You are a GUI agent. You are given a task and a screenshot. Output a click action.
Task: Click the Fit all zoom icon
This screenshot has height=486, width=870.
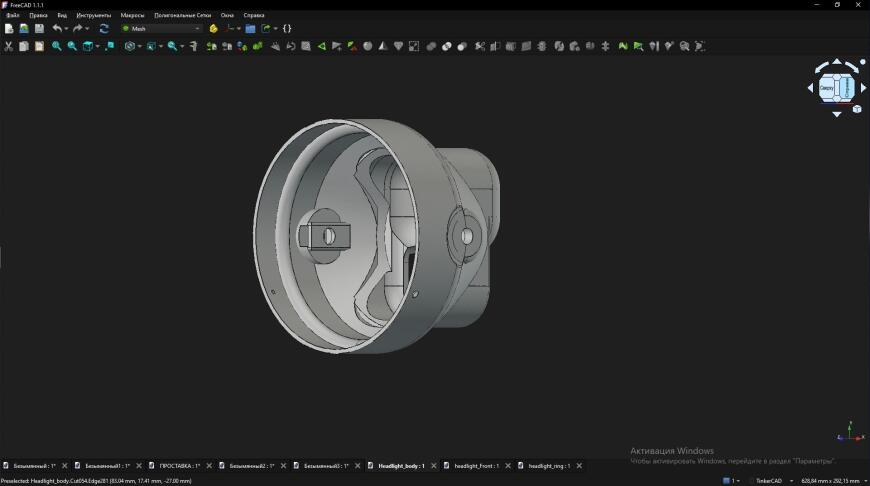coord(57,46)
